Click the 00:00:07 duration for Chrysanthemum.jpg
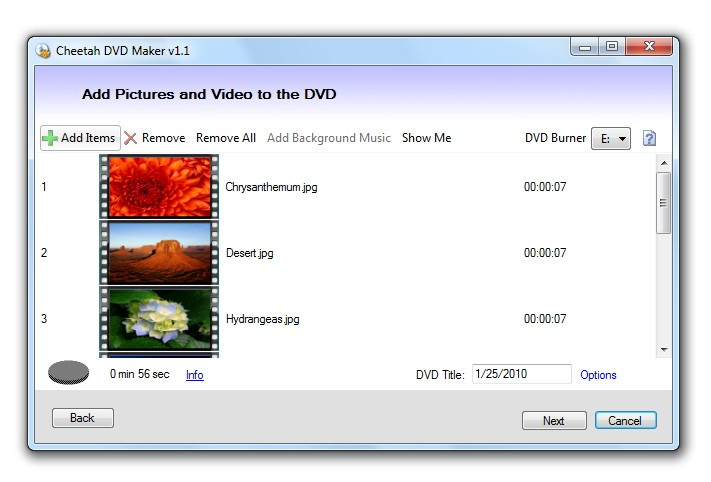Screen dimensions: 711x482 pyautogui.click(x=545, y=187)
